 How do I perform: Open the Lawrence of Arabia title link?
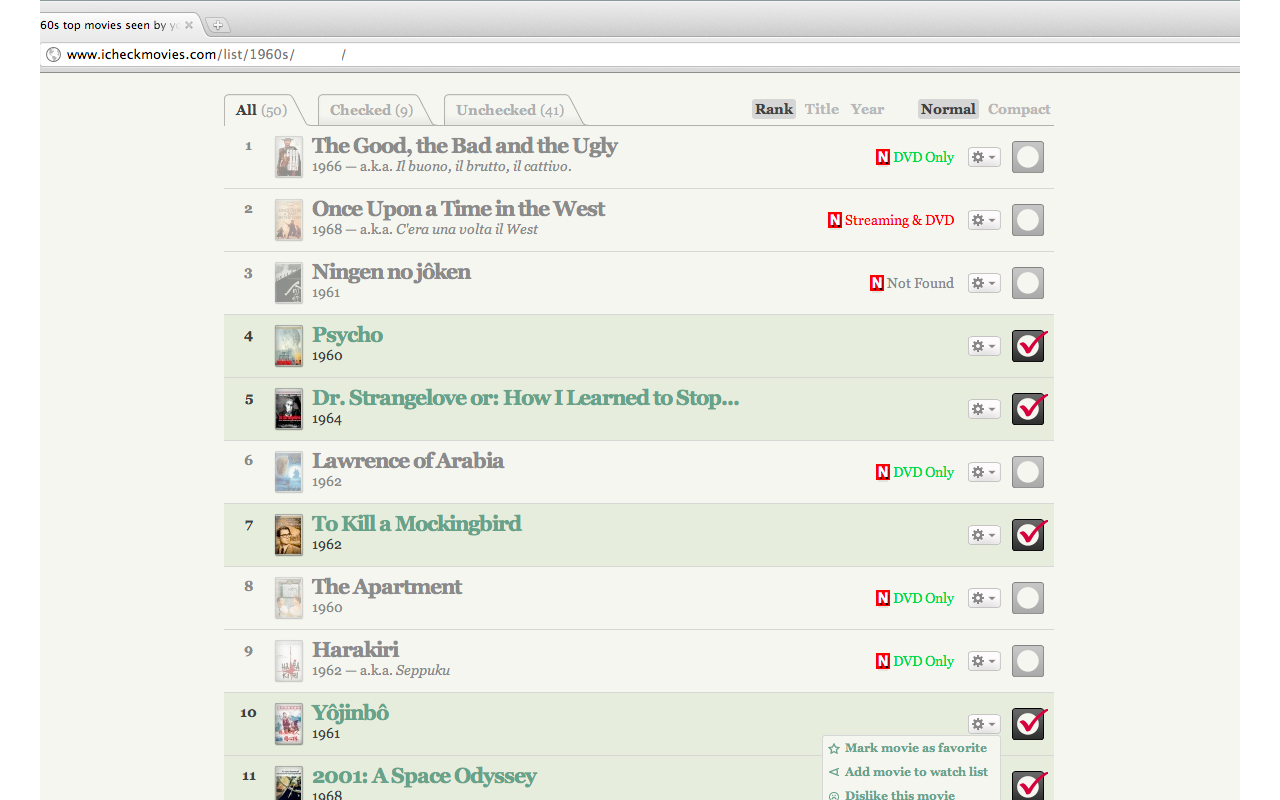point(408,461)
